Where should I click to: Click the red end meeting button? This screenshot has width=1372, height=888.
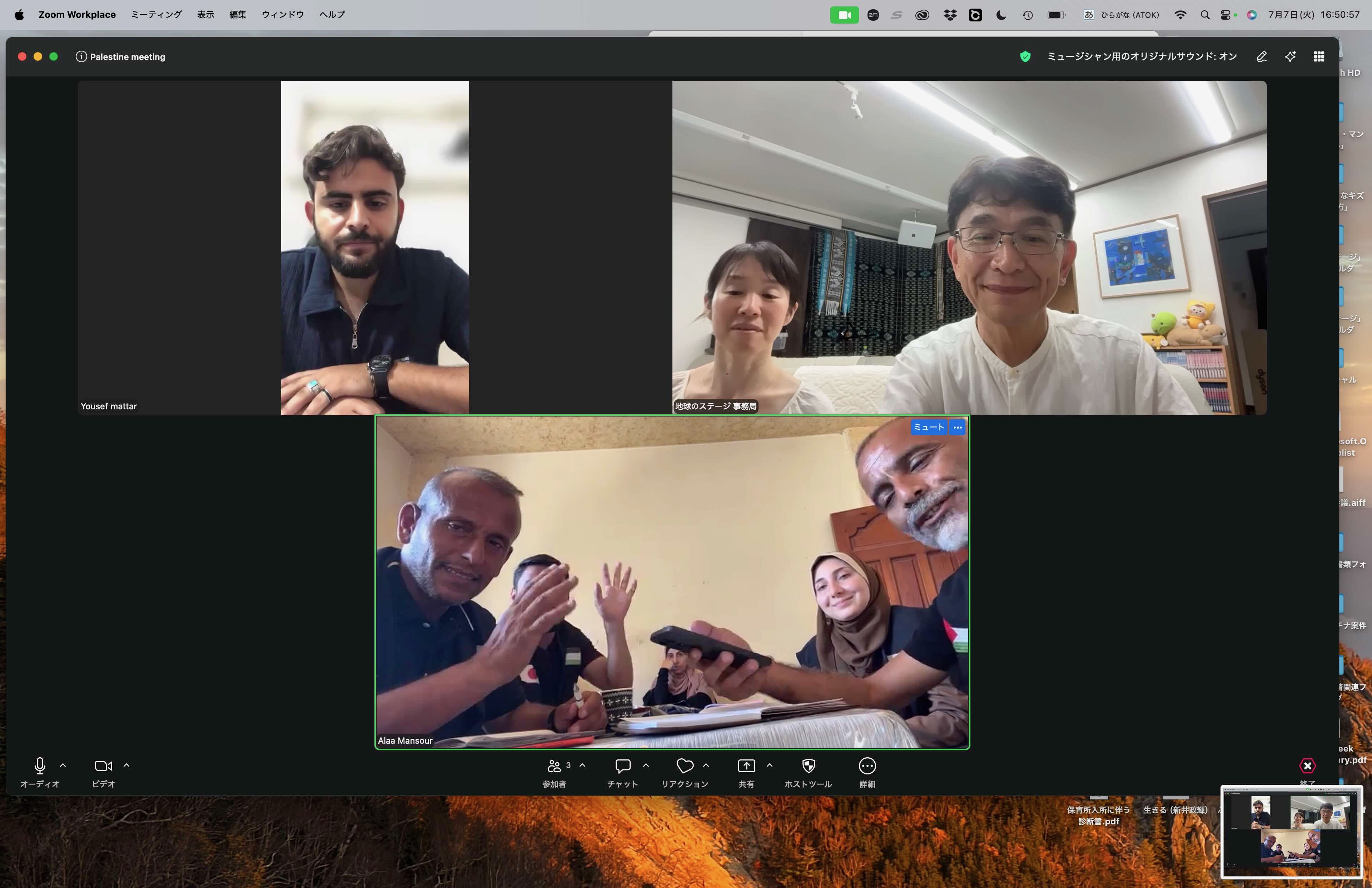coord(1307,766)
